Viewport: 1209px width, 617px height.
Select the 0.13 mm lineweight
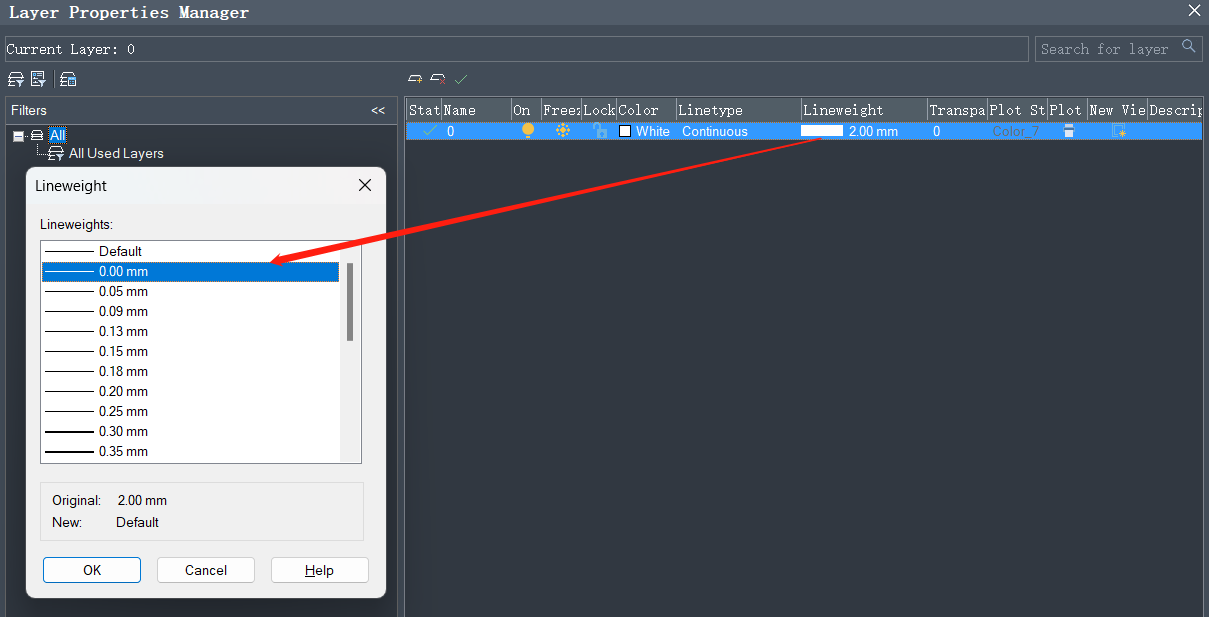click(x=190, y=331)
